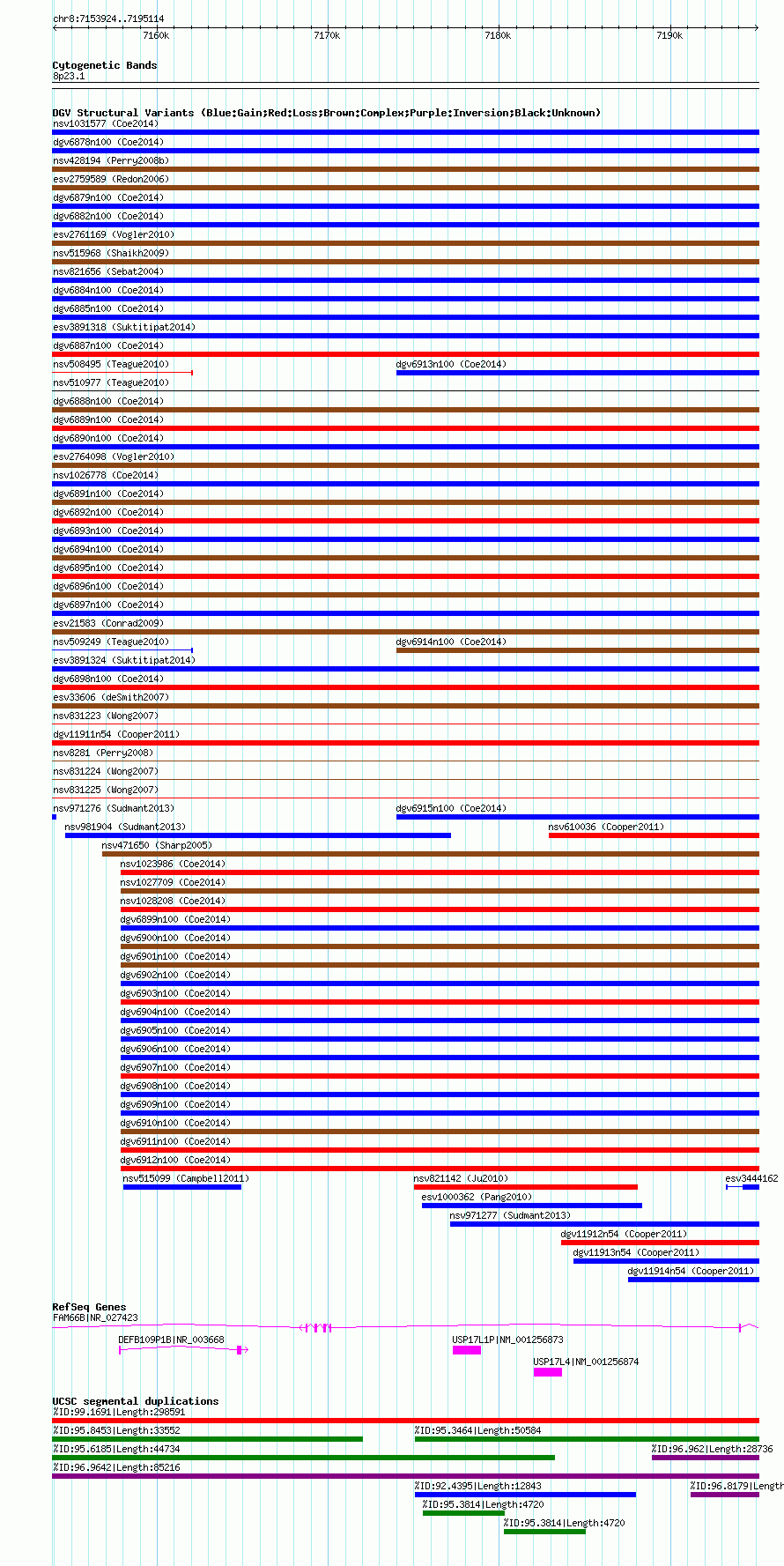
Task: Click the RefSeq Genes track title
Action: [89, 1307]
